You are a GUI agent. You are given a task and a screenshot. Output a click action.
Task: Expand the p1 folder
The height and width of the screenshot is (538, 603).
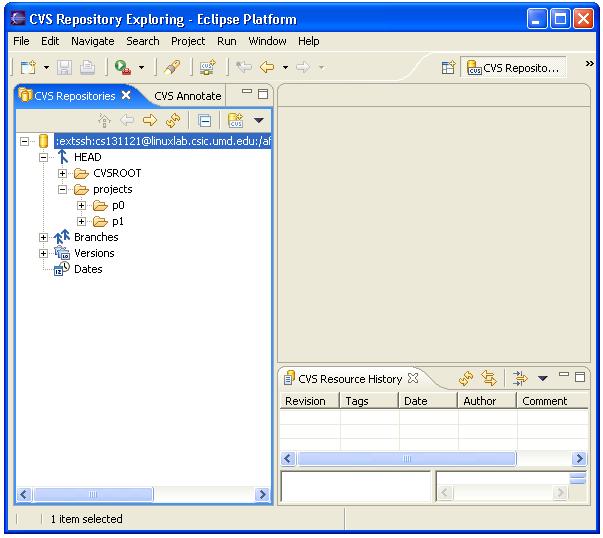(81, 222)
